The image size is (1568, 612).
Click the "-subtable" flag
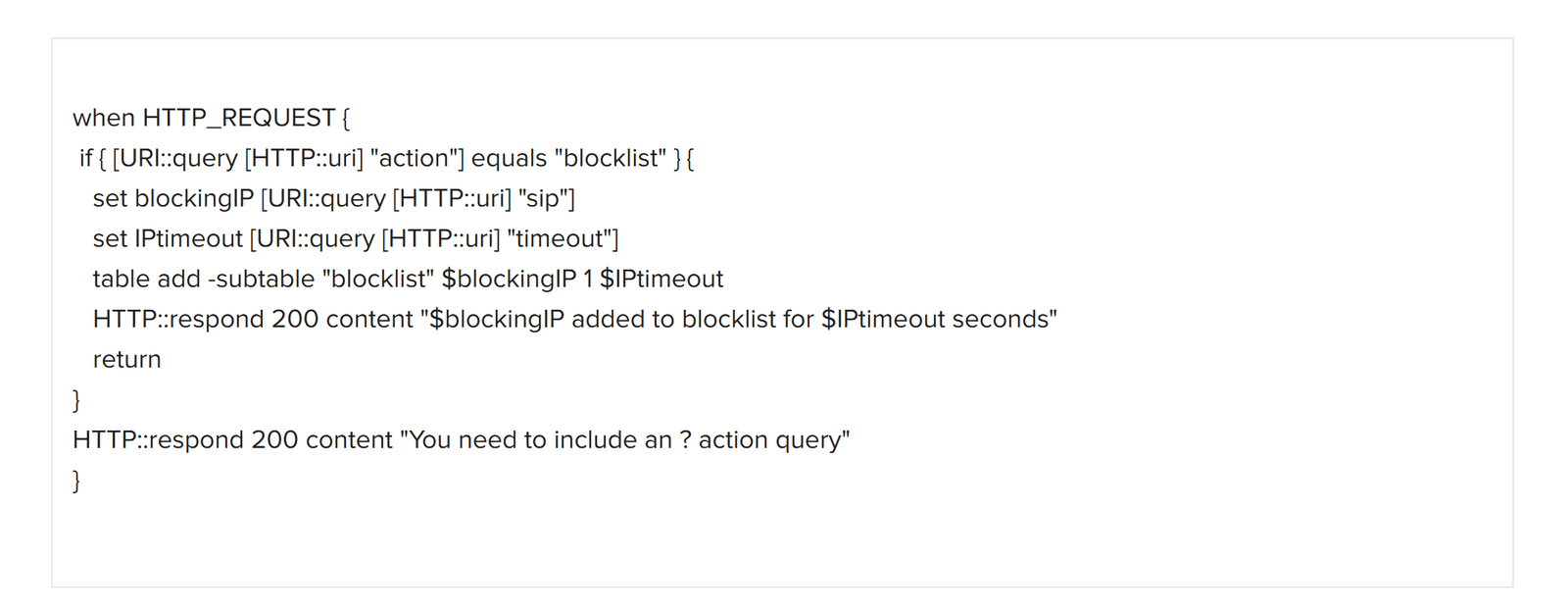pos(261,279)
